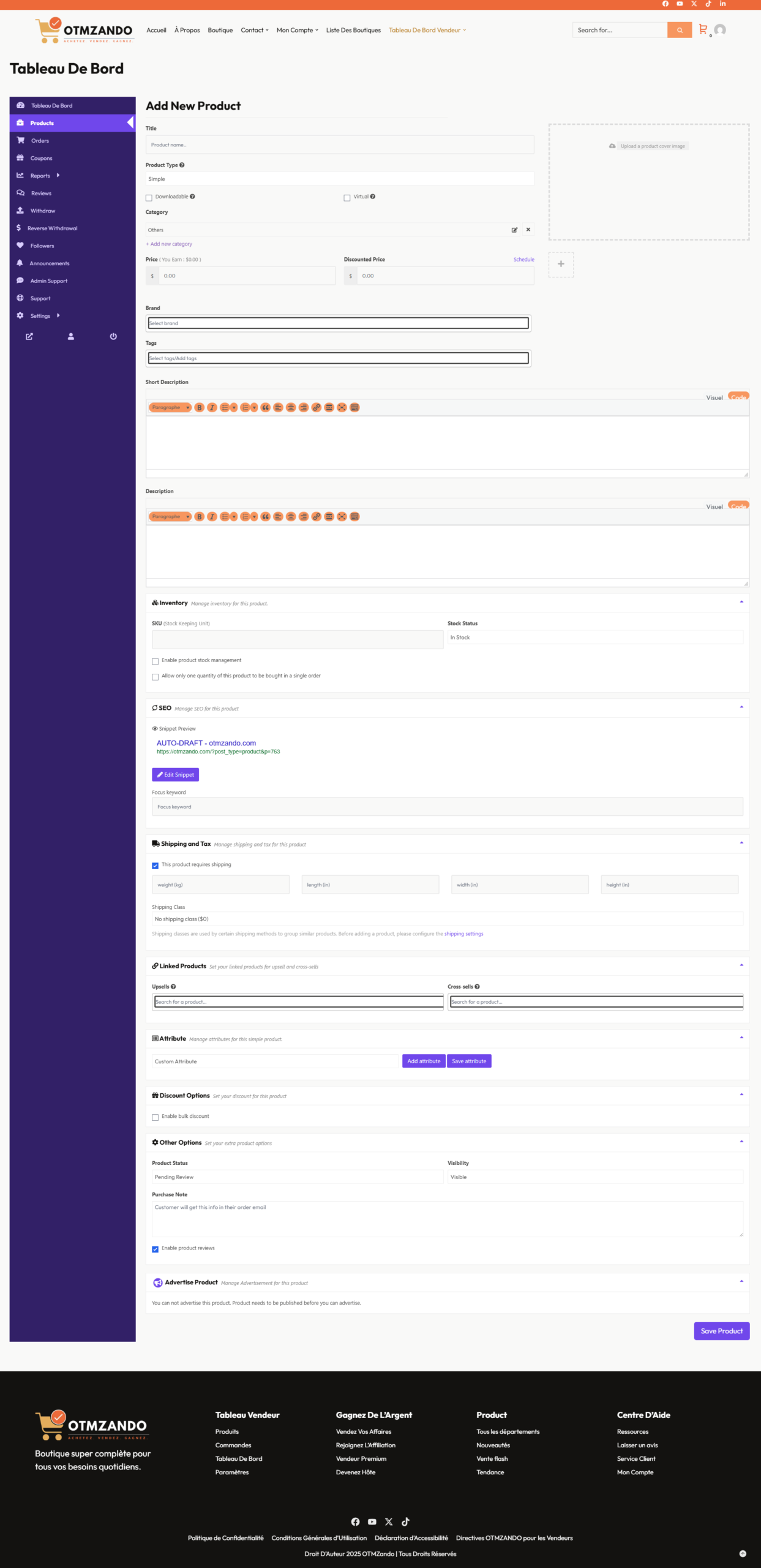This screenshot has height=1568, width=761.
Task: Open the shopping cart icon in header
Action: pos(703,29)
